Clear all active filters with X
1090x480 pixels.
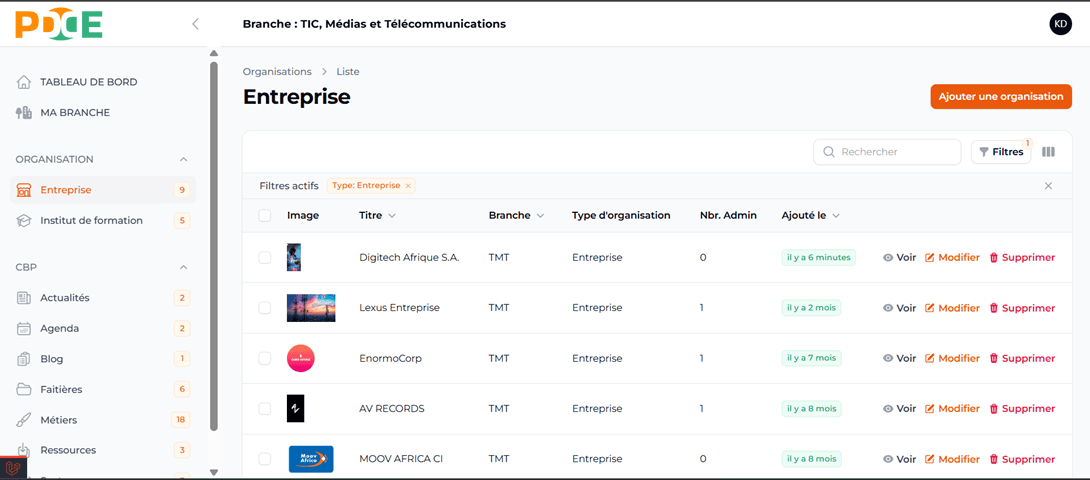point(1048,186)
